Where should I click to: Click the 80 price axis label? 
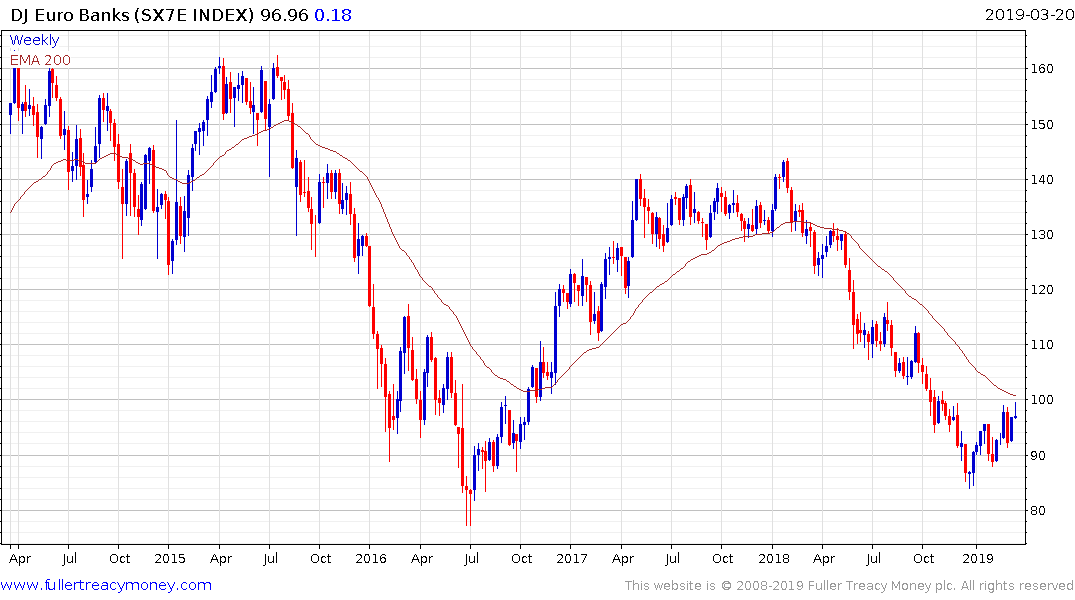pos(1038,511)
